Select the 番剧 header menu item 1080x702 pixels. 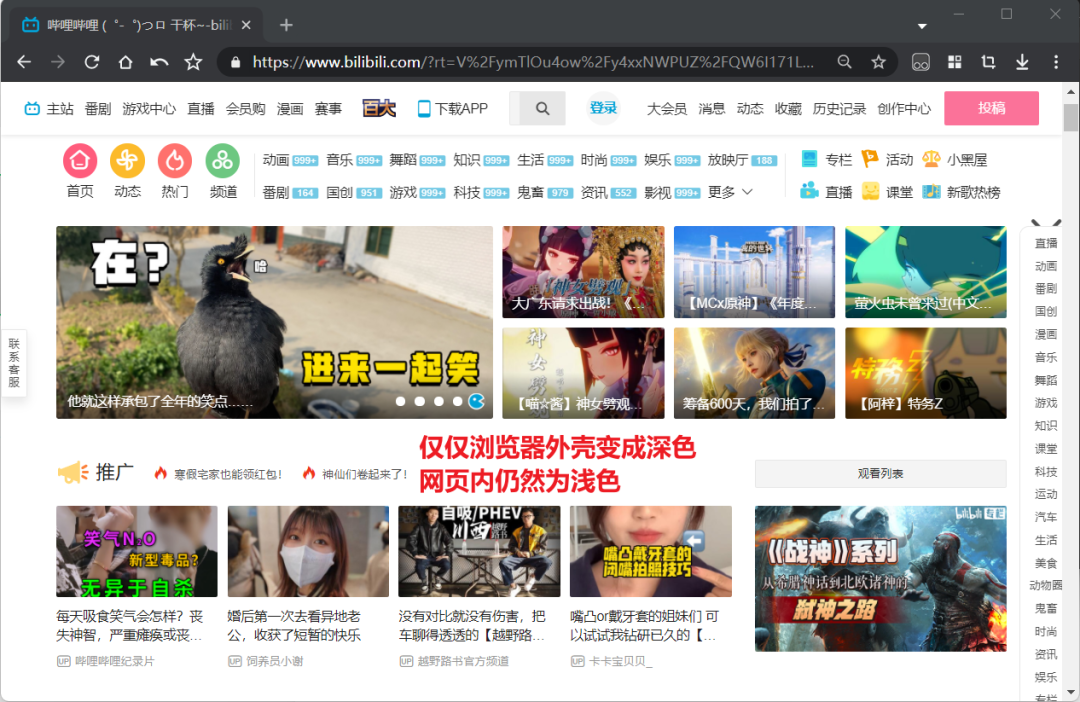[x=98, y=108]
